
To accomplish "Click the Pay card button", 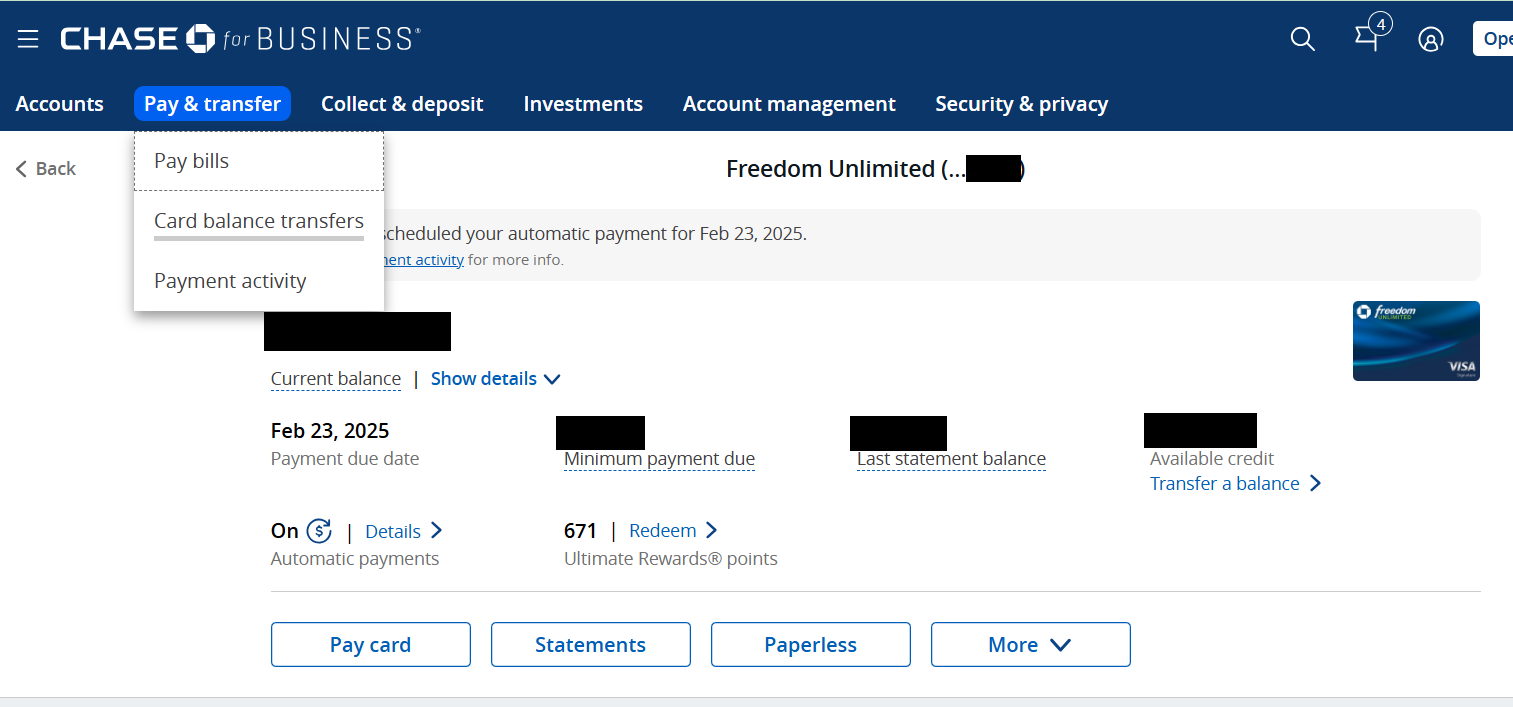I will [370, 645].
